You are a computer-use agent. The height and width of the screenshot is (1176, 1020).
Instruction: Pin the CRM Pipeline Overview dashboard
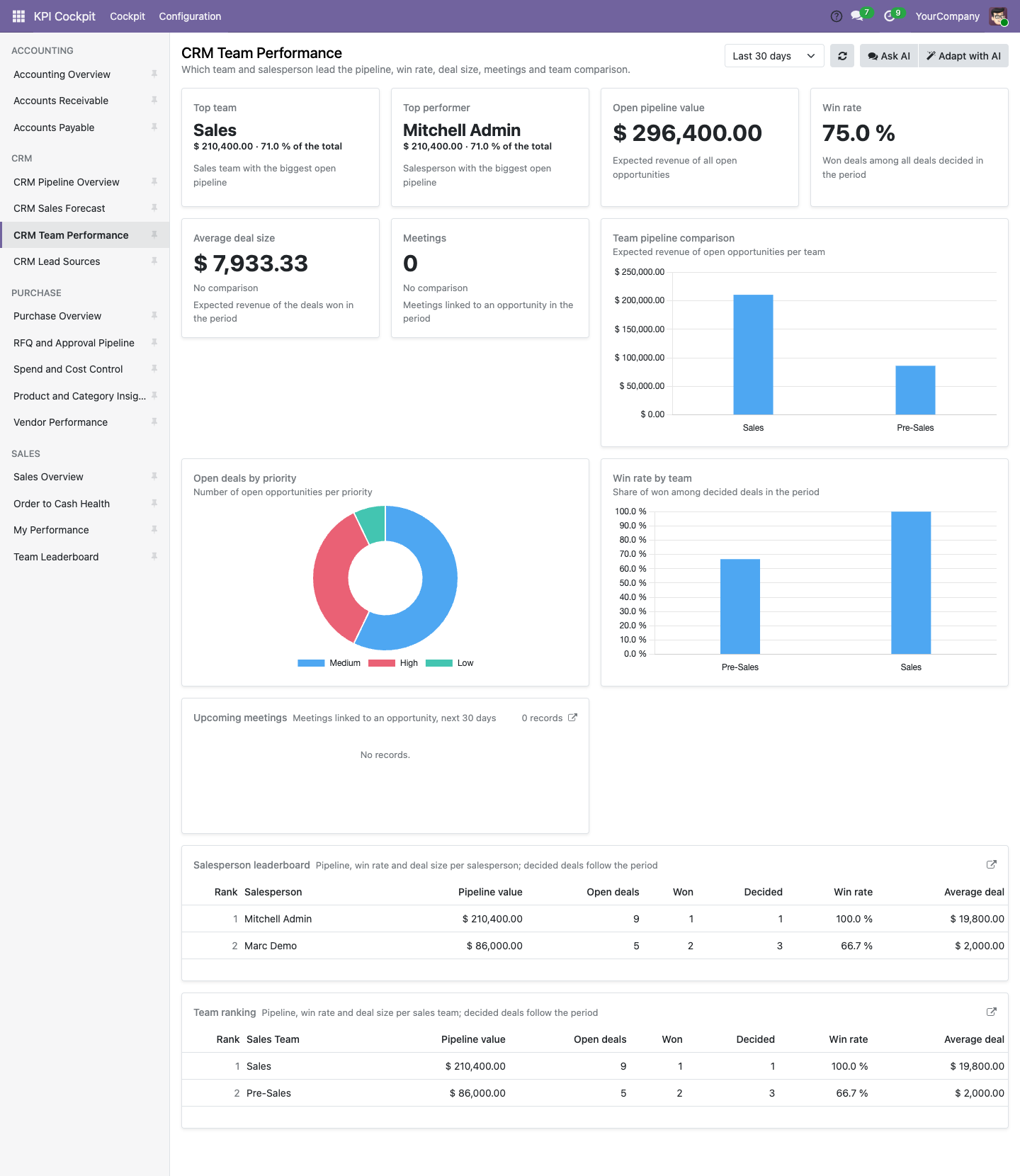154,182
